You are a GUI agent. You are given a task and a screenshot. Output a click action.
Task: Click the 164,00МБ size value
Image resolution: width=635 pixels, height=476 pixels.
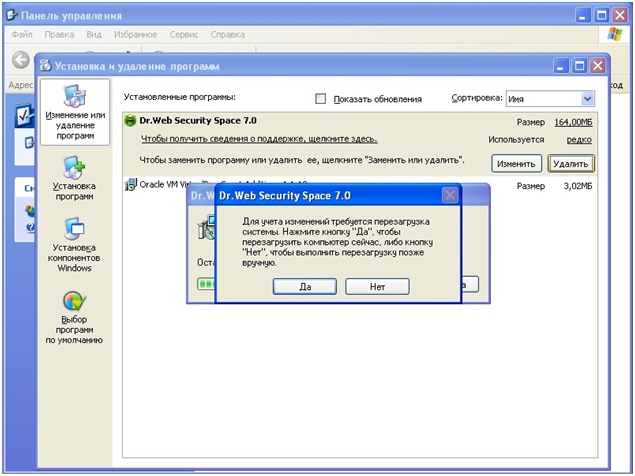tap(573, 122)
